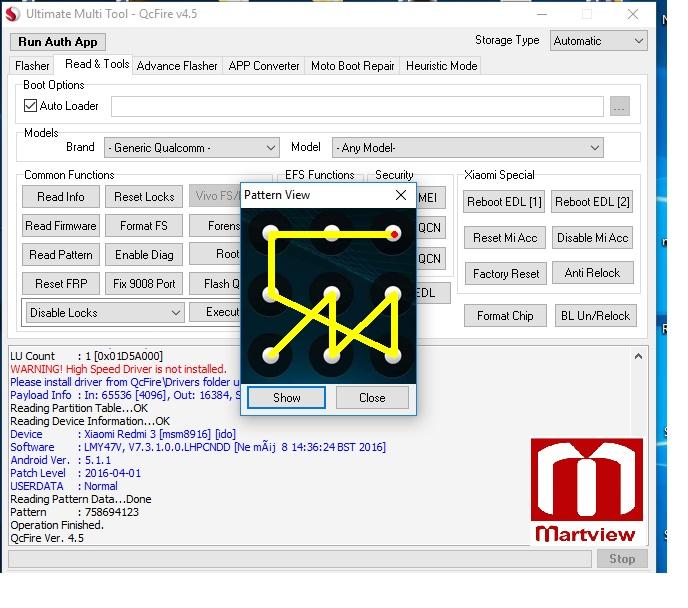This screenshot has width=688, height=608.
Task: Click the progress bar at the bottom
Action: coord(300,559)
